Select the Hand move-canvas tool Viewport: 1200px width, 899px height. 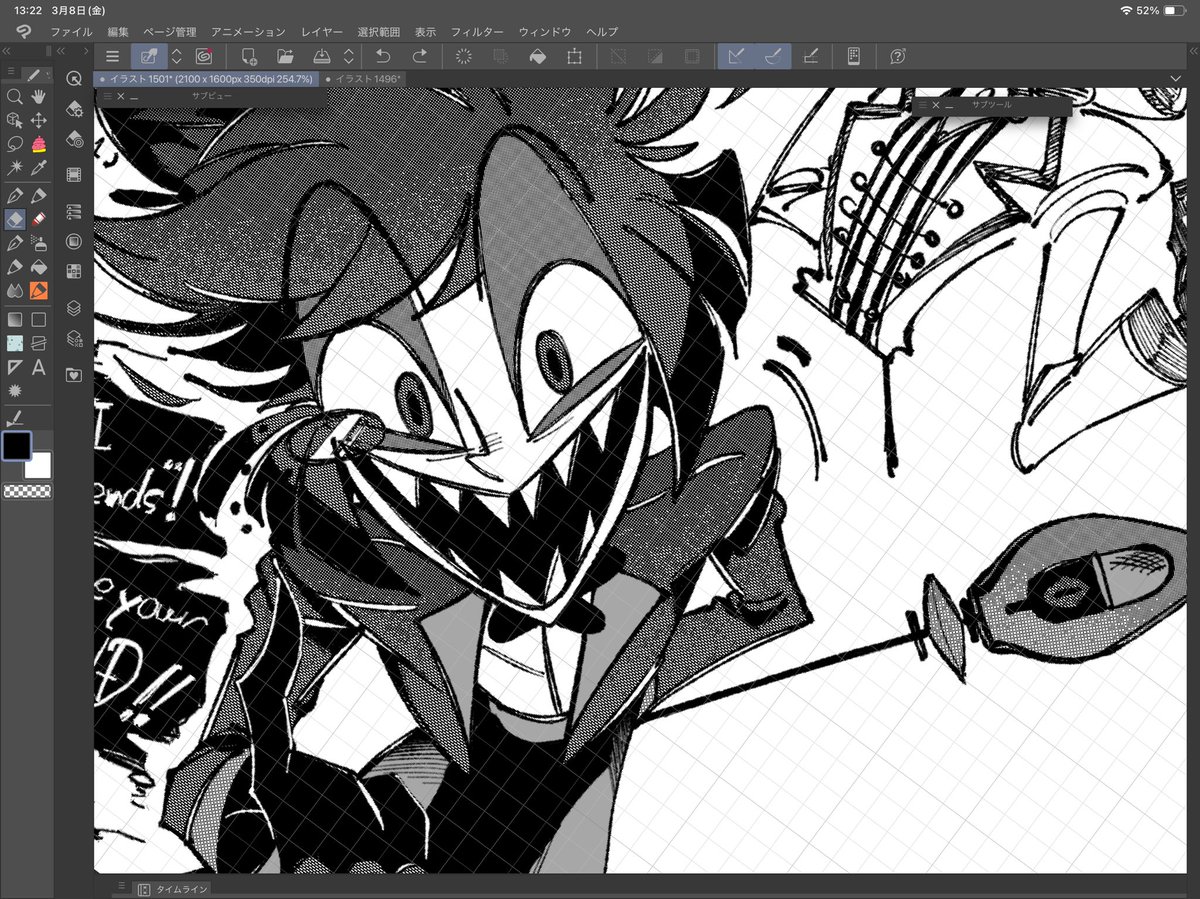point(39,97)
